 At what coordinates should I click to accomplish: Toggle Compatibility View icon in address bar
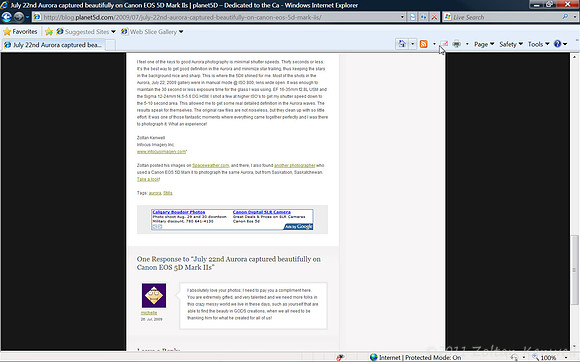pos(412,17)
